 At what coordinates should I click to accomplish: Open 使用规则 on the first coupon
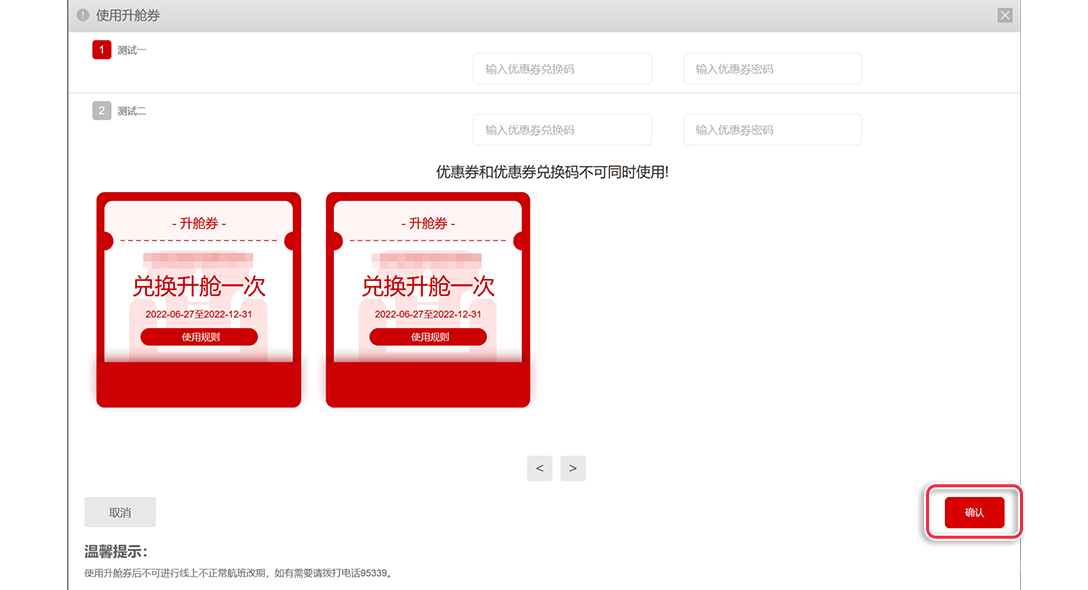(x=199, y=337)
